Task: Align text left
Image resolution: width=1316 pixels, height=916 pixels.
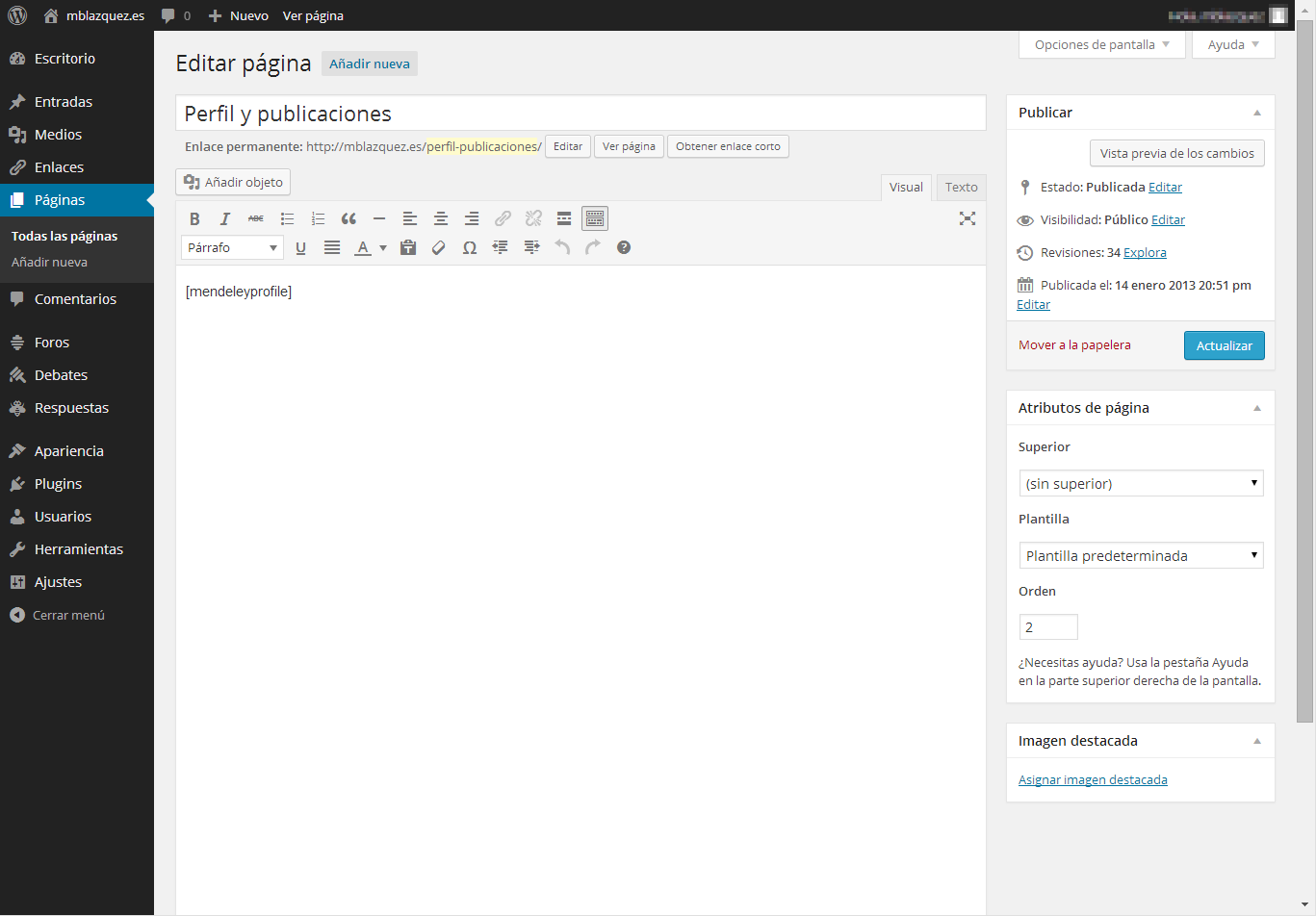Action: click(410, 218)
